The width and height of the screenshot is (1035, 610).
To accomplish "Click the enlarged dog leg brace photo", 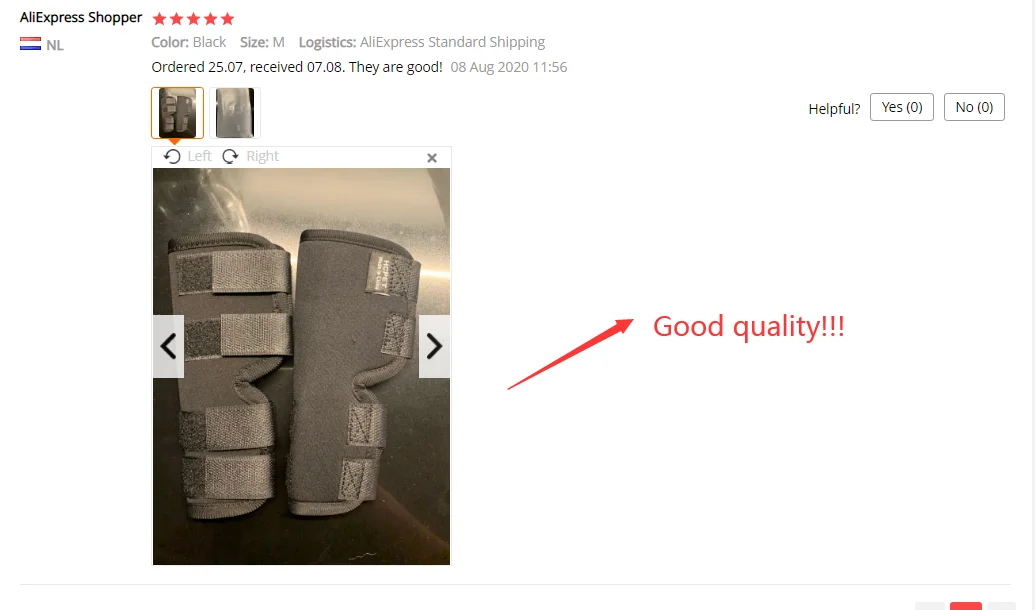I will pyautogui.click(x=302, y=366).
